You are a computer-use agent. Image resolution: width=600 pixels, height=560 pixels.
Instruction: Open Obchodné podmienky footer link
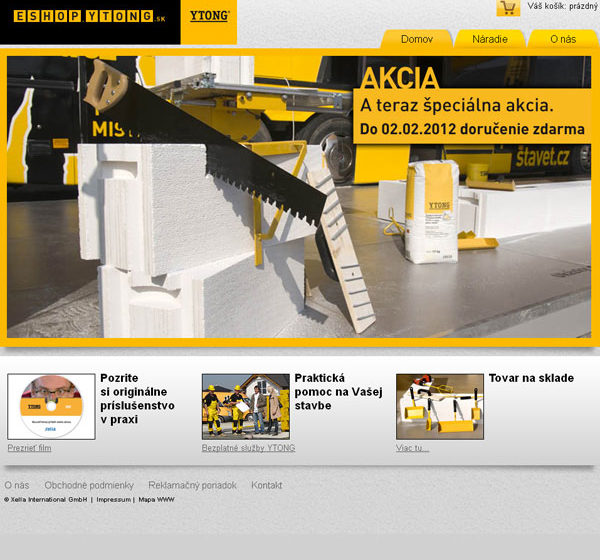coord(88,485)
